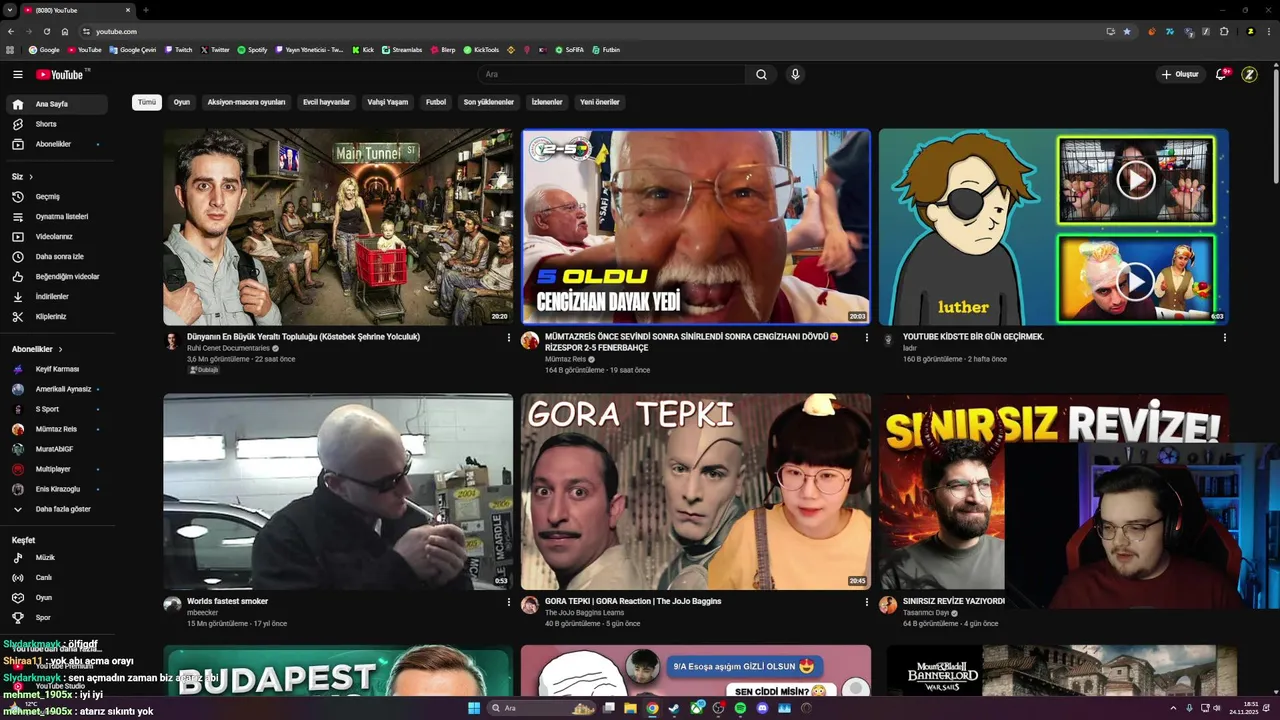Open Müzik under Keşfet
This screenshot has height=720, width=1280.
[56, 558]
